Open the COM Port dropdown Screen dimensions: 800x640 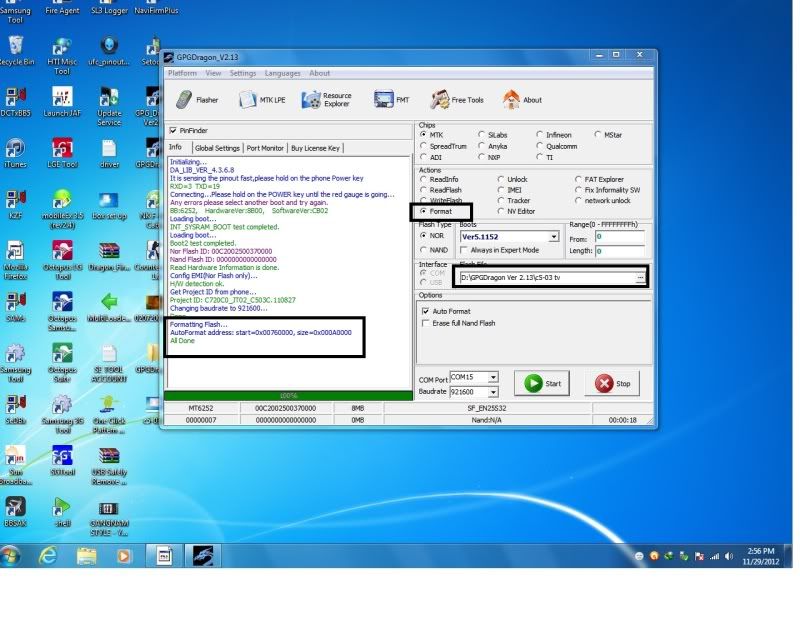[x=493, y=377]
